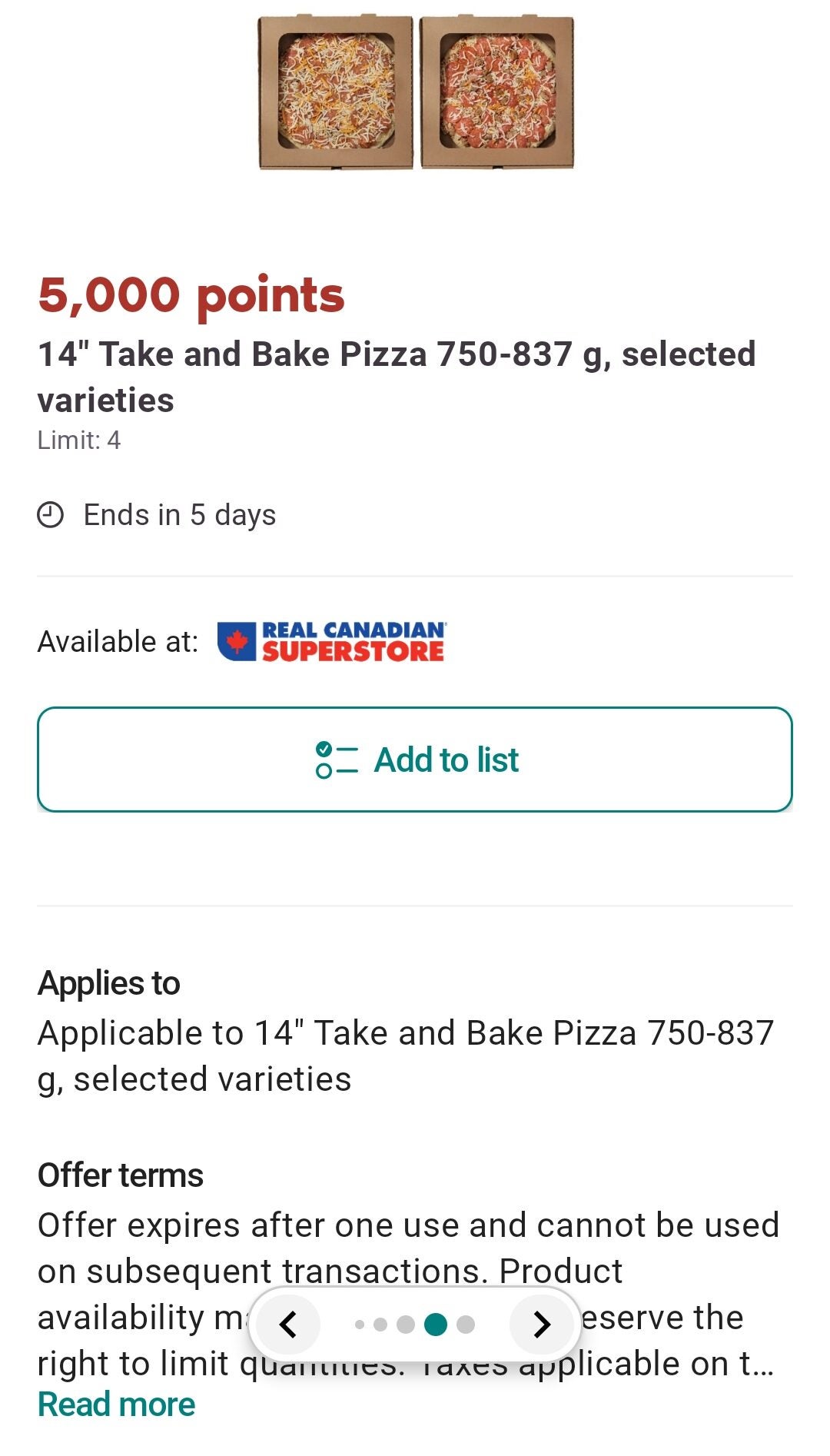The width and height of the screenshot is (830, 1456).
Task: Select the first smallest pagination dot
Action: (360, 1325)
